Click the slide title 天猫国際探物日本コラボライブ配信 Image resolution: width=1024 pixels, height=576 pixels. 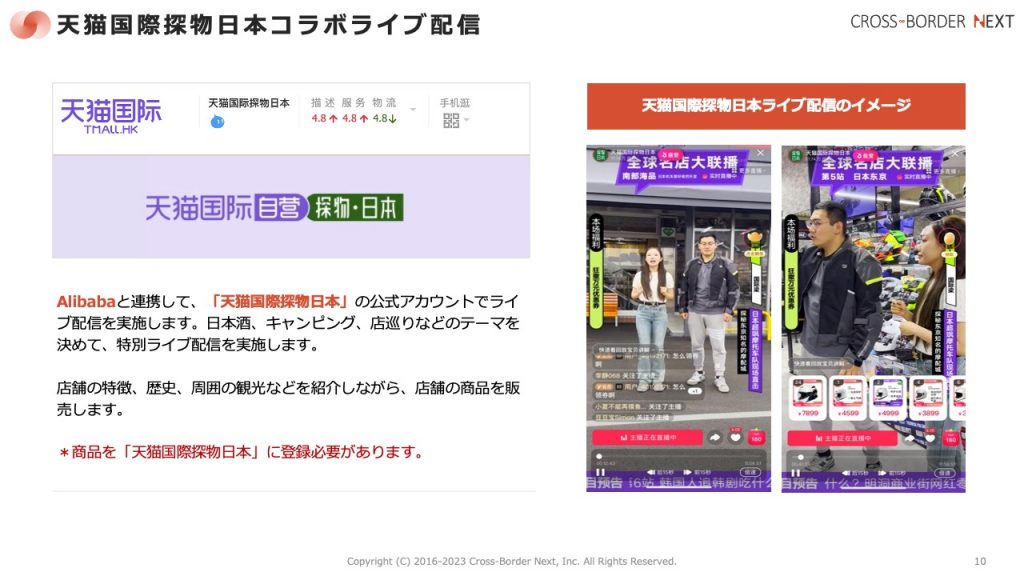point(268,25)
